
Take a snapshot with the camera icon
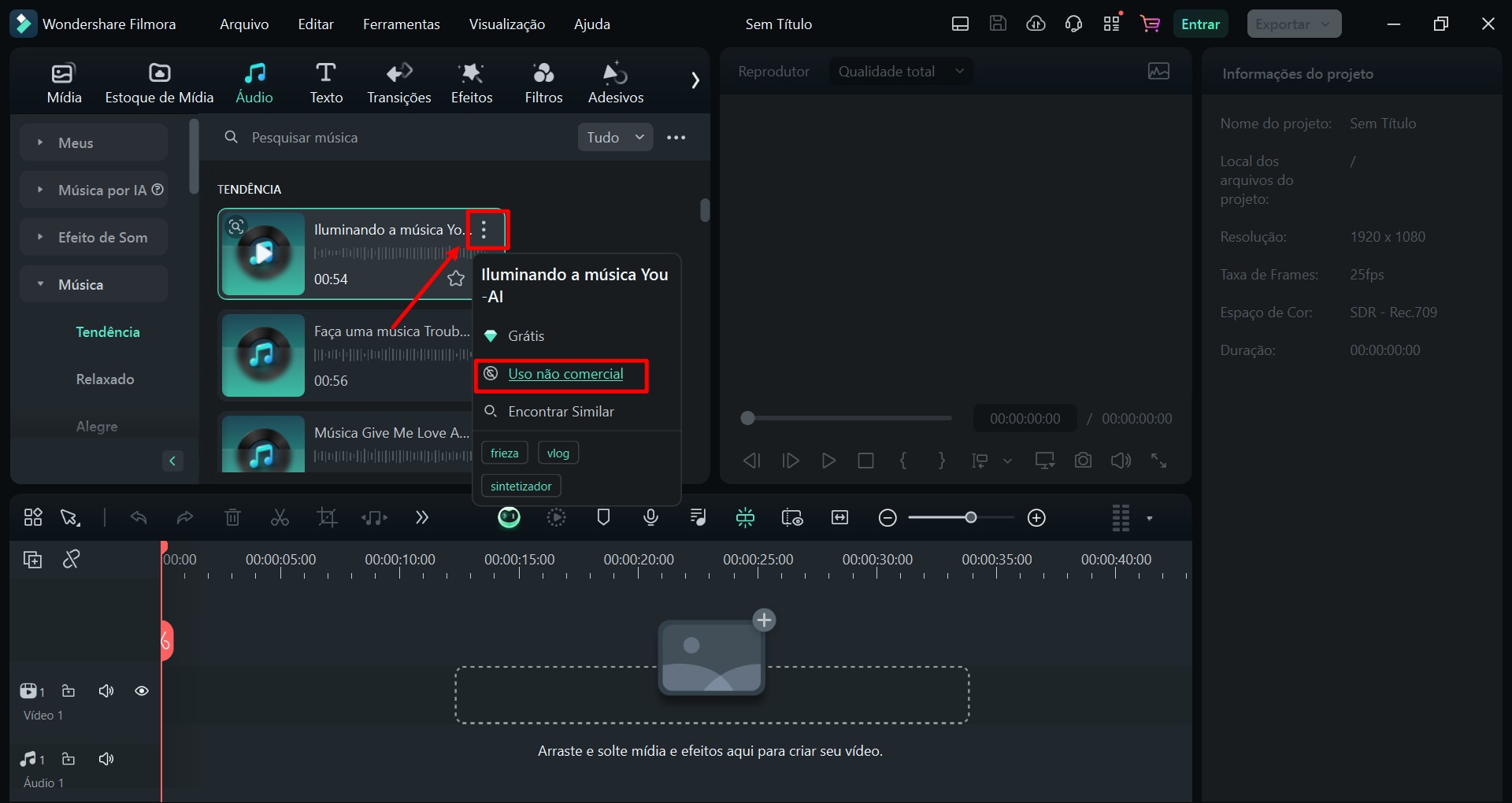(1083, 461)
